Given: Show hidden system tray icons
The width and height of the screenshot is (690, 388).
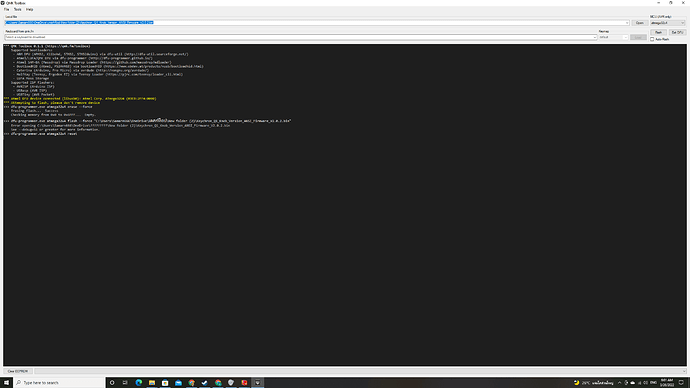Looking at the screenshot, I should 619,383.
